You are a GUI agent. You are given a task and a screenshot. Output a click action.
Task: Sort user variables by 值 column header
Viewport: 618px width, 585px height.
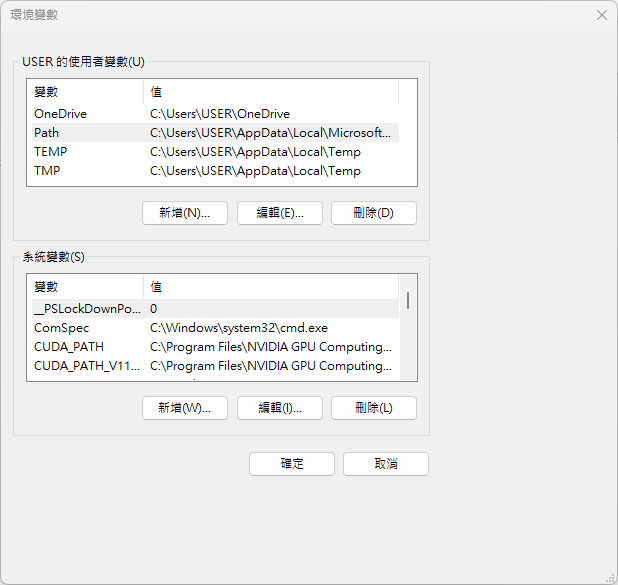[x=271, y=92]
